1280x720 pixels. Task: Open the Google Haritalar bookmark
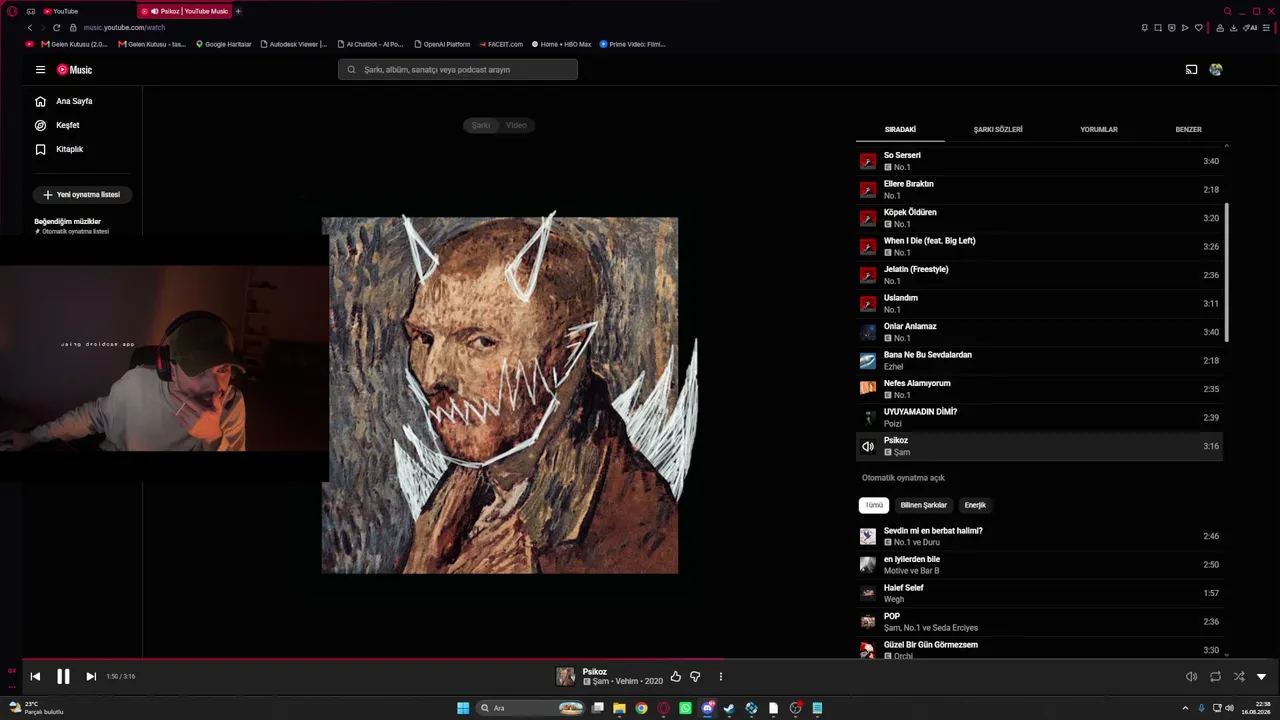[224, 44]
